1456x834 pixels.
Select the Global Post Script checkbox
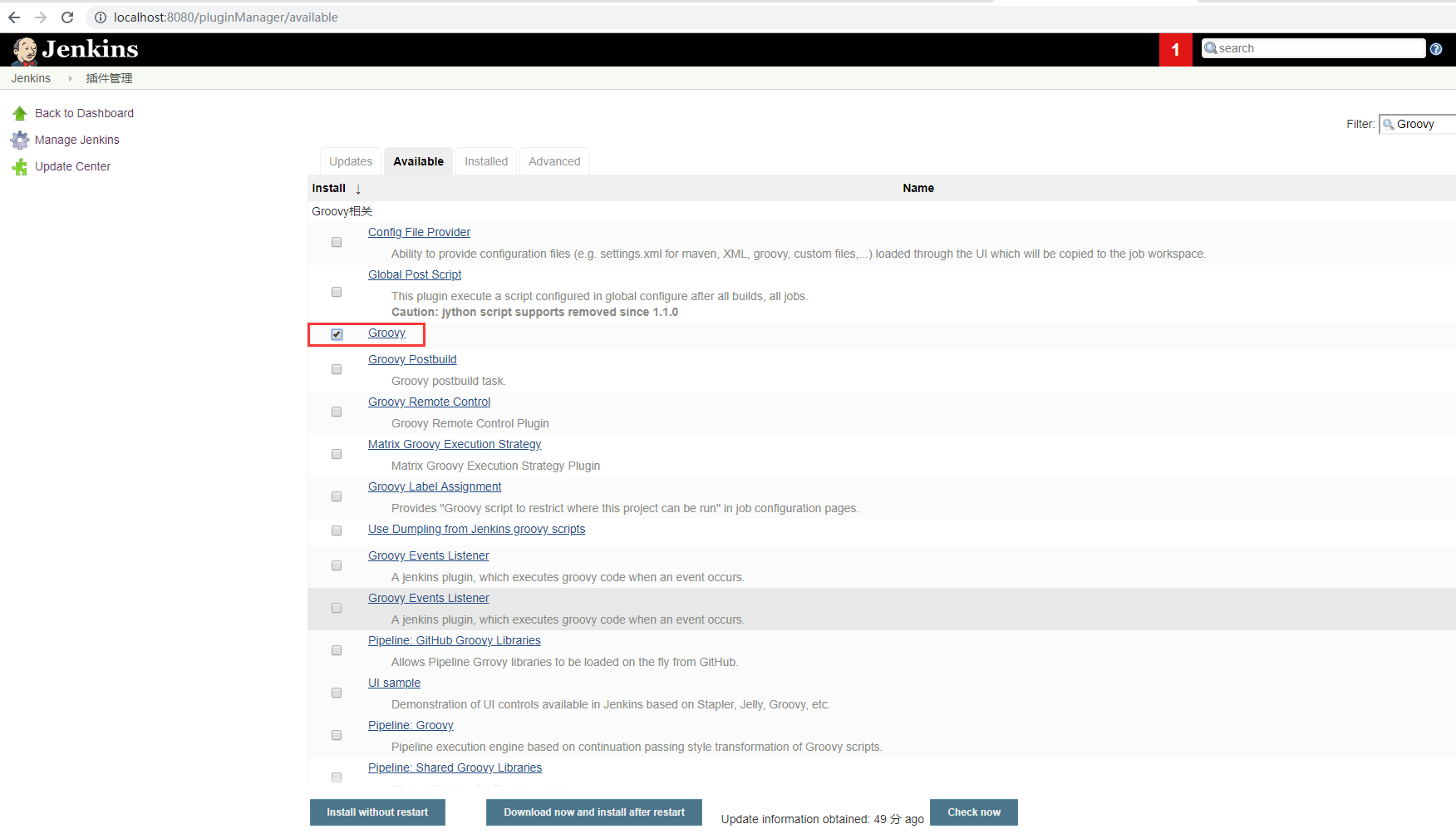pyautogui.click(x=337, y=293)
